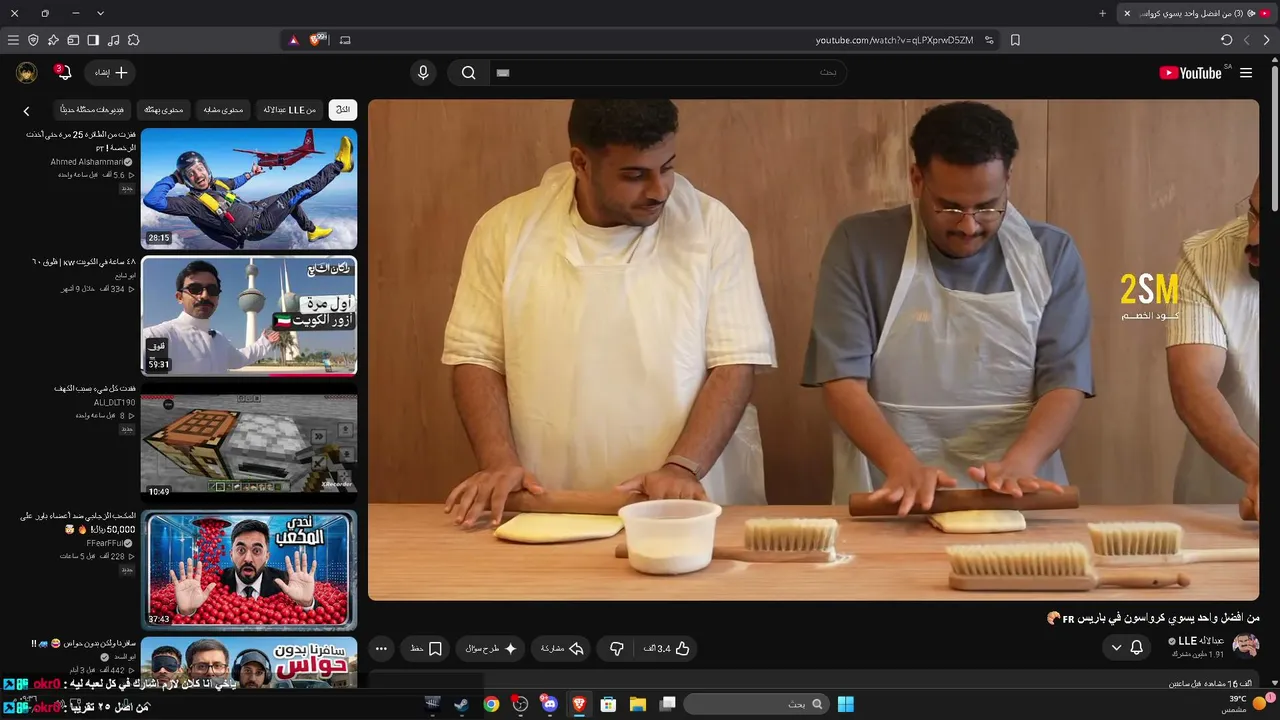Open the Kuwait towers video thumbnail
This screenshot has height=720, width=1280.
[x=249, y=316]
